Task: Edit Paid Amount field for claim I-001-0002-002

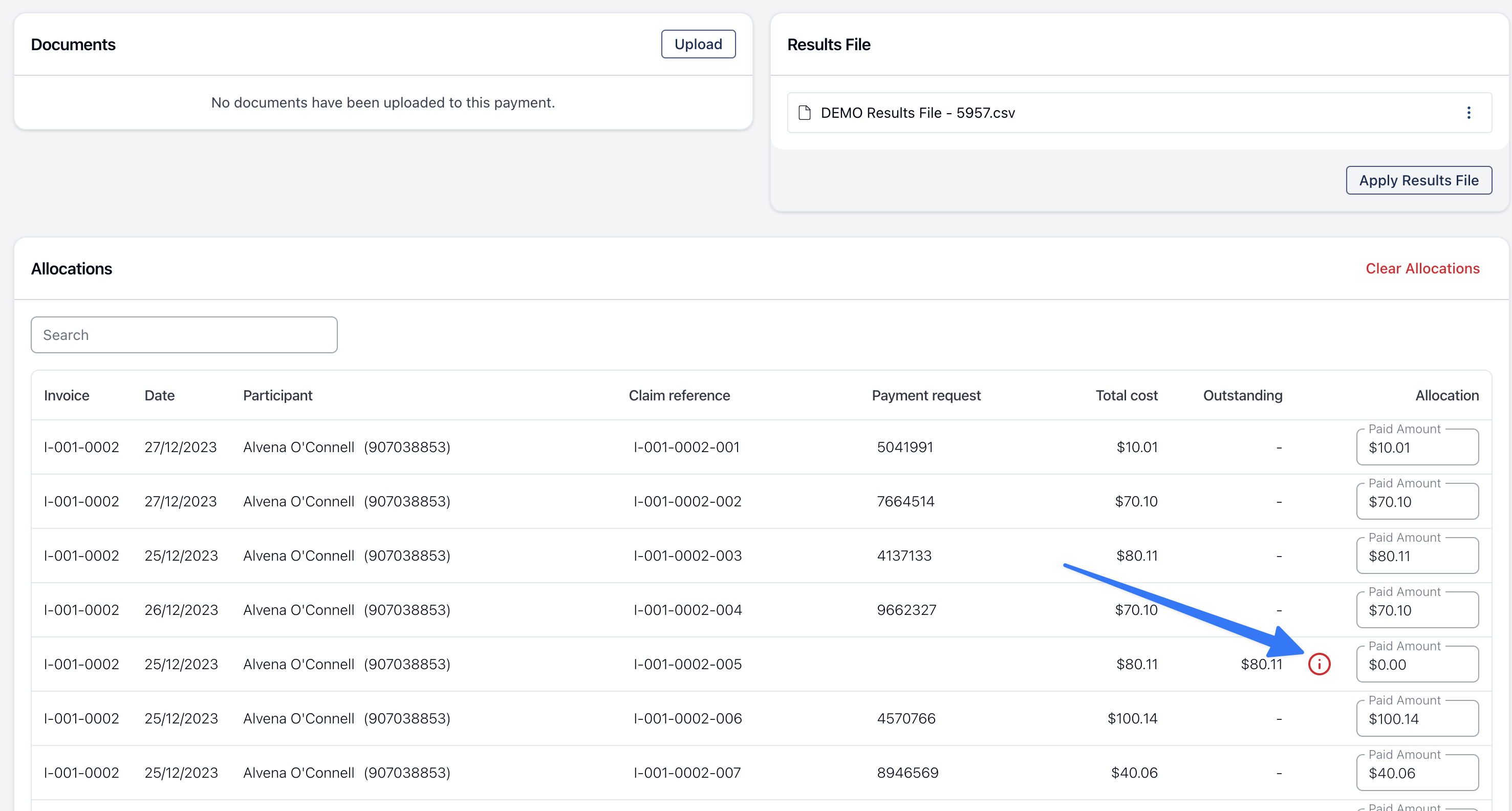Action: tap(1417, 502)
